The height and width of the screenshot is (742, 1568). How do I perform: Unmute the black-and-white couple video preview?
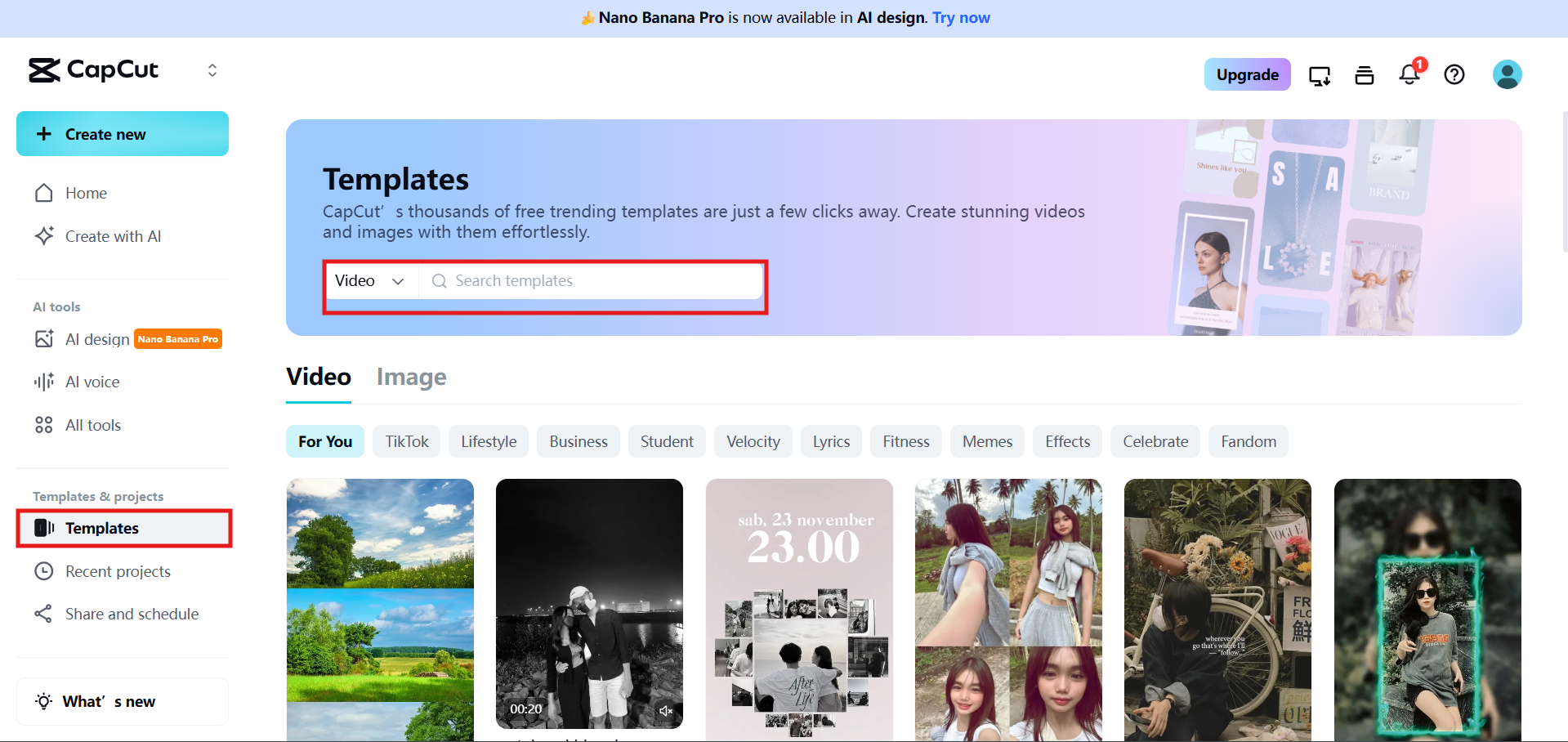(x=666, y=709)
